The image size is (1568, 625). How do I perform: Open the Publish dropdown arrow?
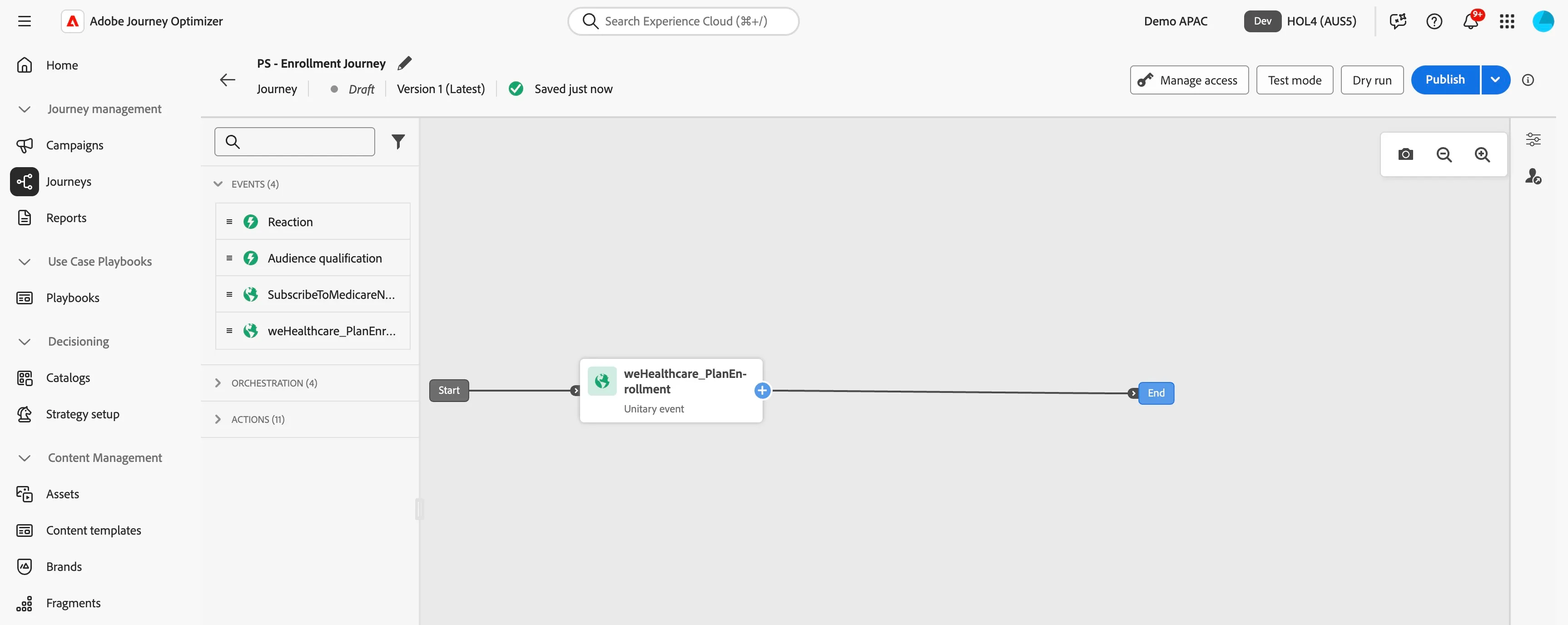pos(1495,80)
